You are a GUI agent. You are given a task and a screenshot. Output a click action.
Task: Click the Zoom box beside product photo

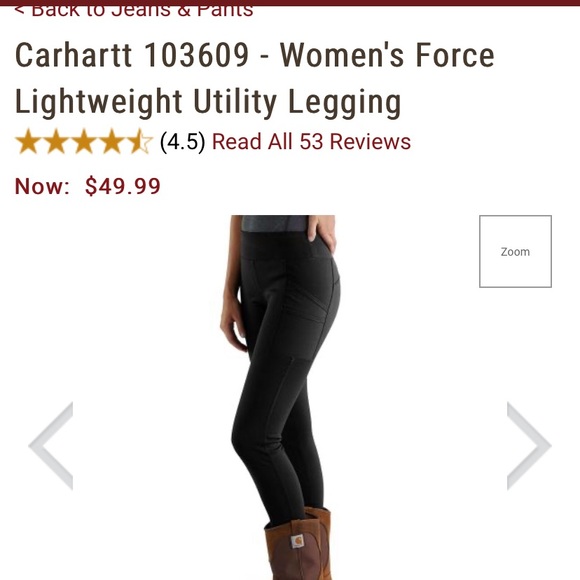pyautogui.click(x=515, y=251)
